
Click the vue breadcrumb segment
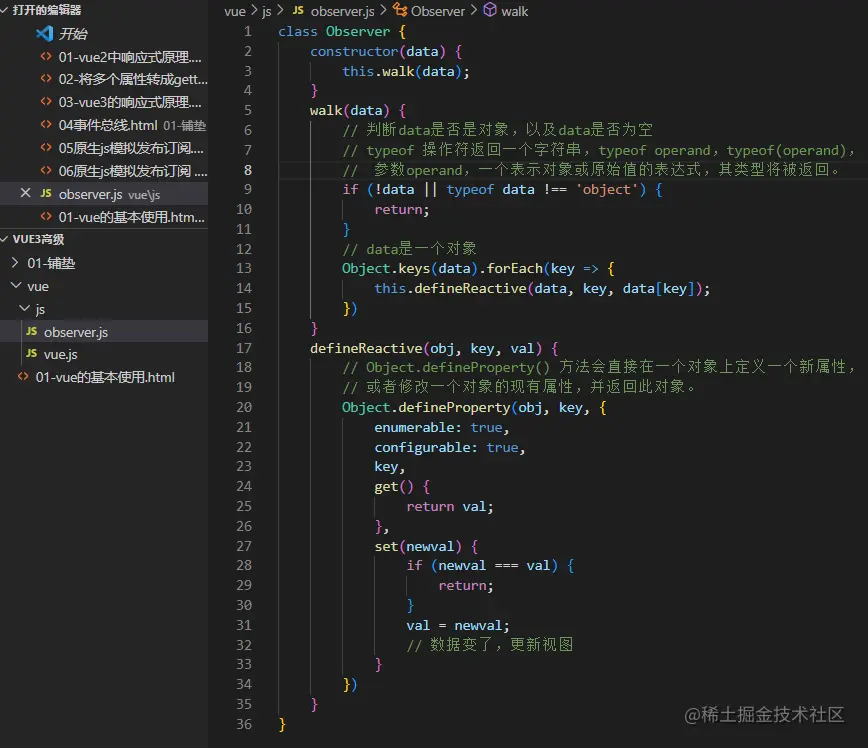(x=235, y=11)
